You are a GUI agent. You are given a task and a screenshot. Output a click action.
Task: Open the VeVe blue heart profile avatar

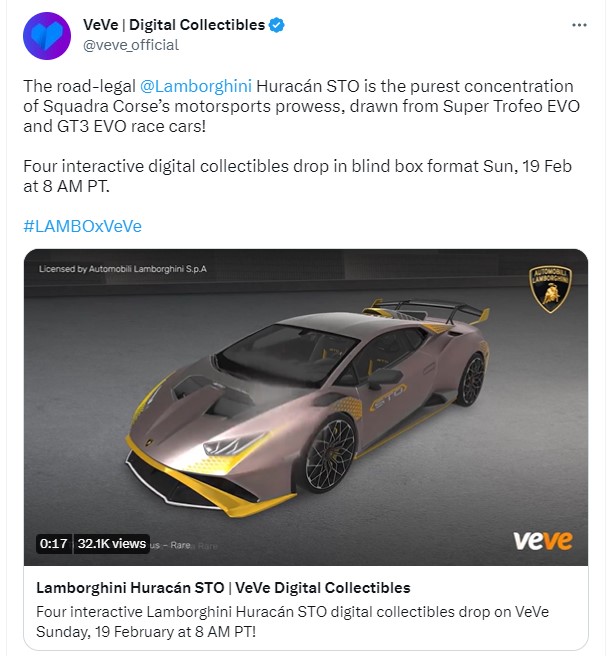click(x=47, y=36)
